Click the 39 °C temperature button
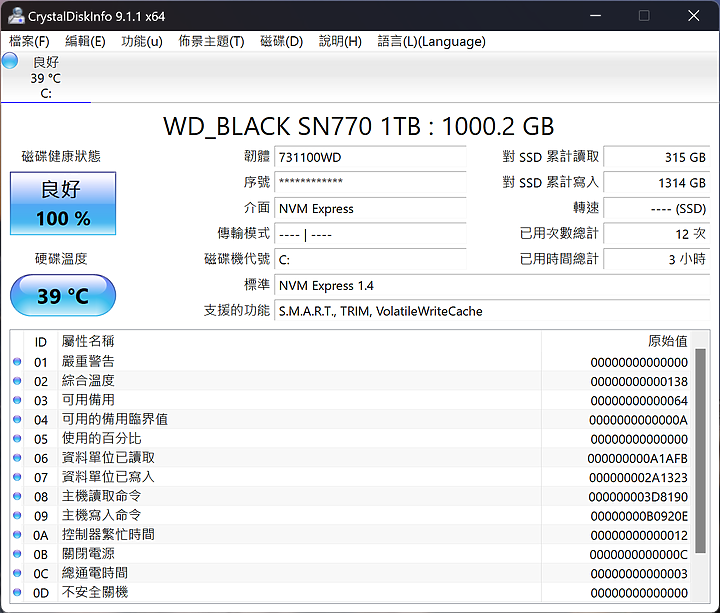Viewport: 720px width, 613px height. click(x=63, y=295)
